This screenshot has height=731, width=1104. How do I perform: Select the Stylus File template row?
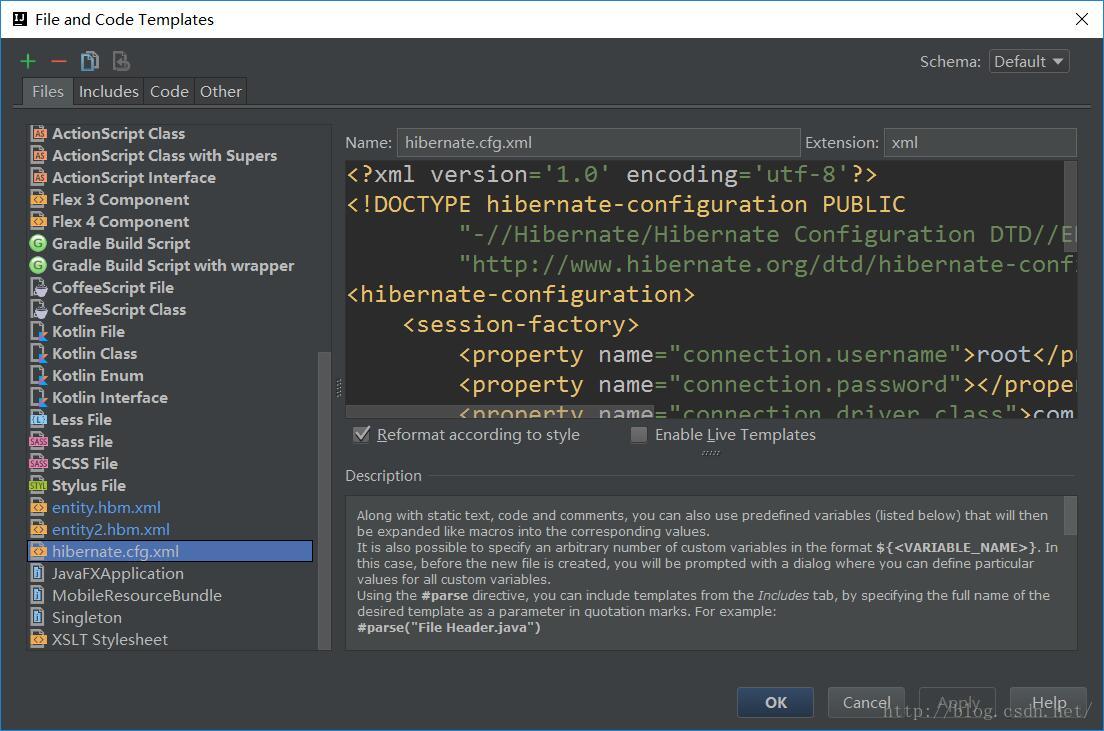pos(170,485)
